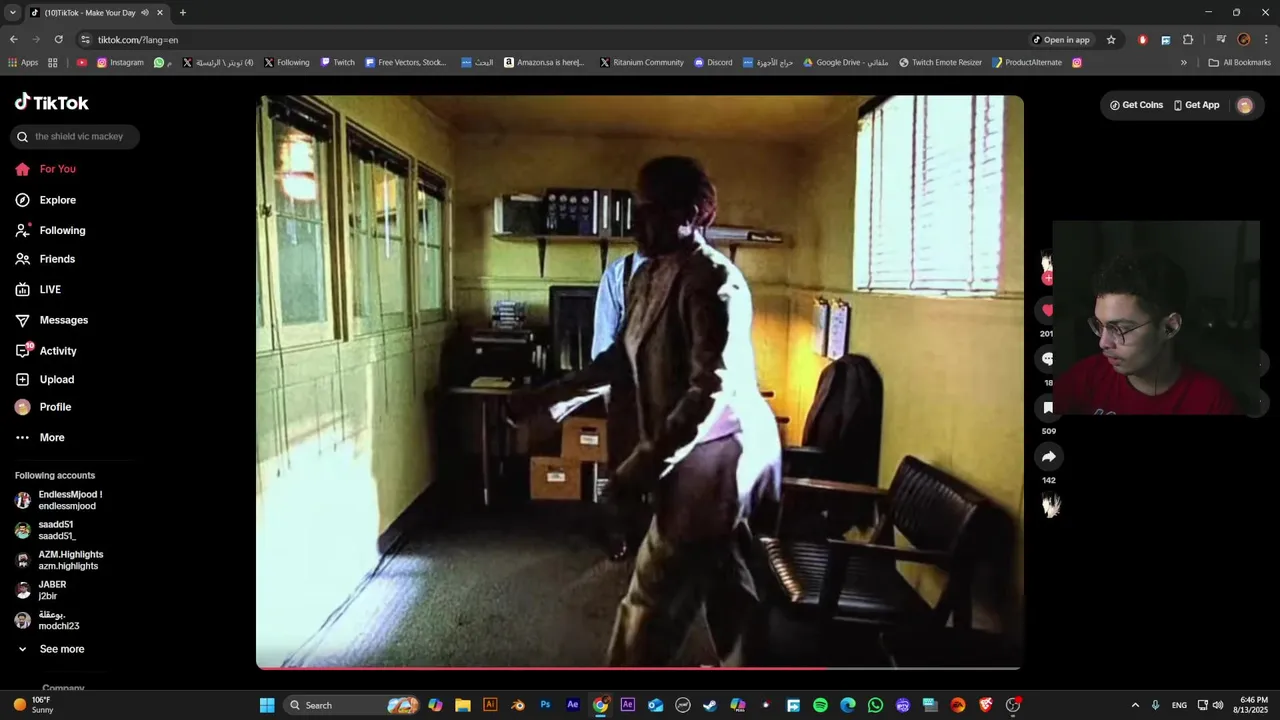Click Open in app button
This screenshot has height=720, width=1280.
point(1061,40)
